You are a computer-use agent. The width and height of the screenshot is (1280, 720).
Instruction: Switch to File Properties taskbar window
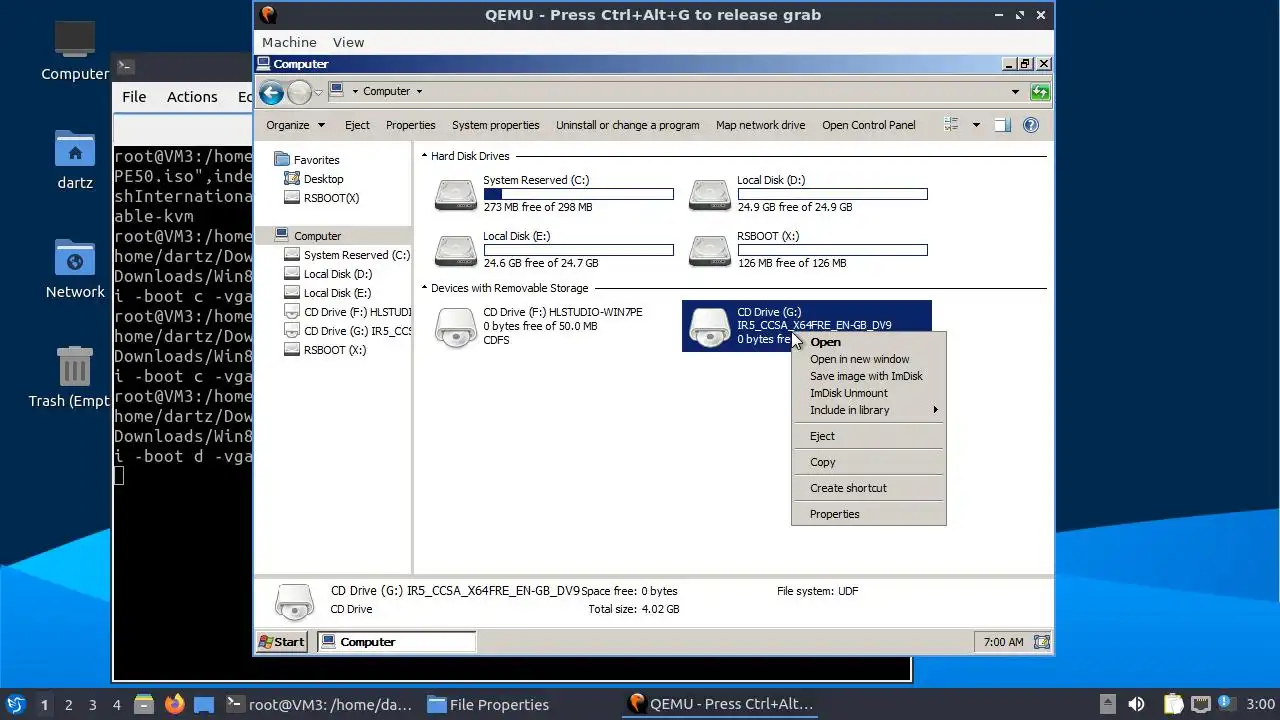(488, 704)
